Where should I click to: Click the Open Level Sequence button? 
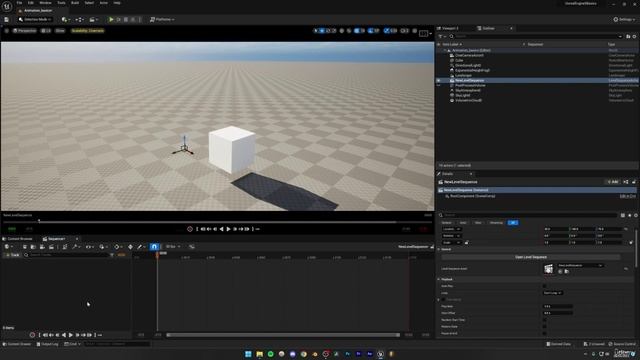531,257
